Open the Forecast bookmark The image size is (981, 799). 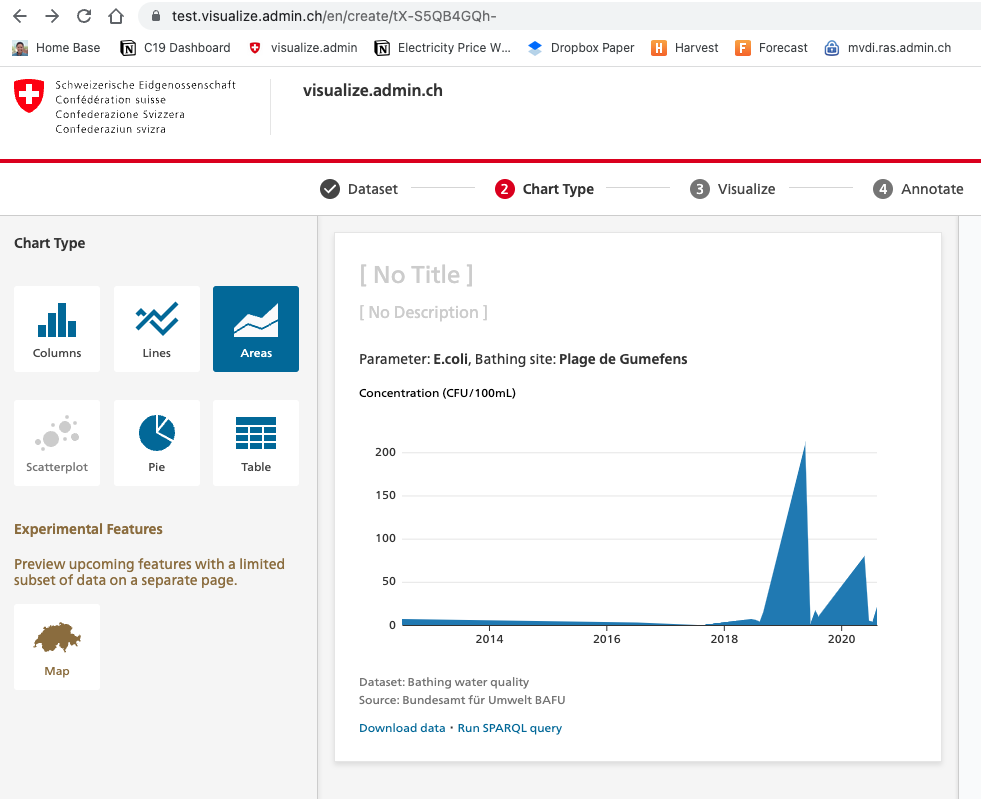coord(771,47)
